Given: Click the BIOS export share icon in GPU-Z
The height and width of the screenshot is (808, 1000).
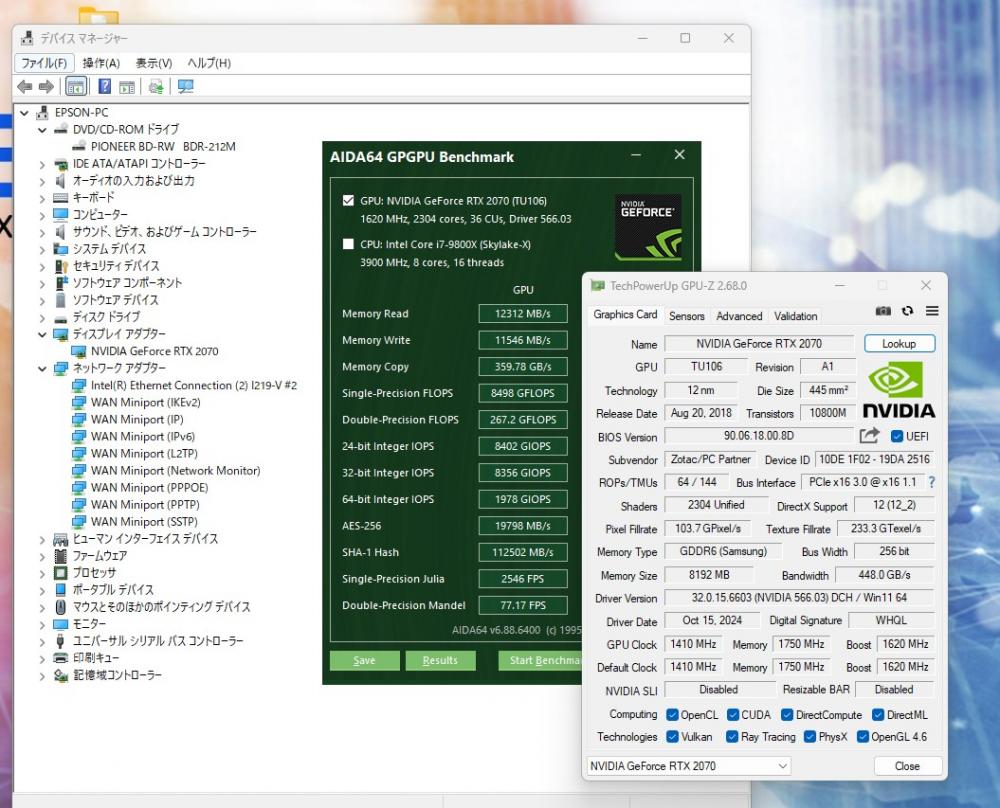Looking at the screenshot, I should (869, 436).
